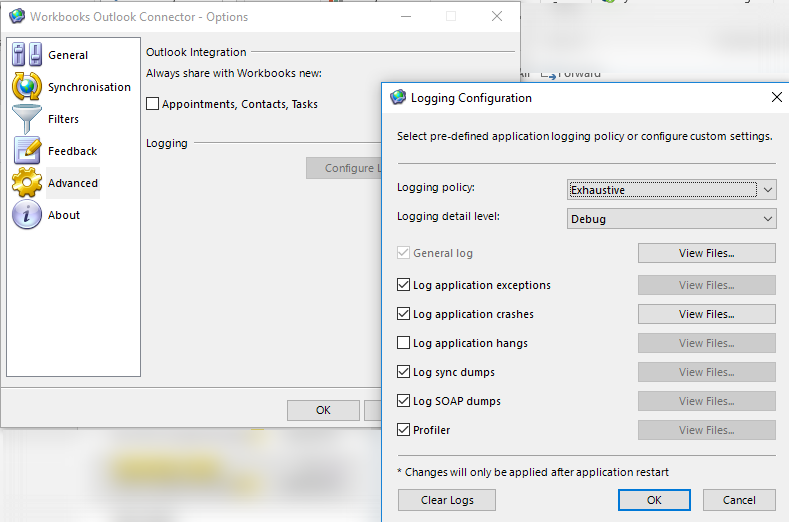Turn off Log sync dumps
The height and width of the screenshot is (522, 789).
click(x=403, y=372)
